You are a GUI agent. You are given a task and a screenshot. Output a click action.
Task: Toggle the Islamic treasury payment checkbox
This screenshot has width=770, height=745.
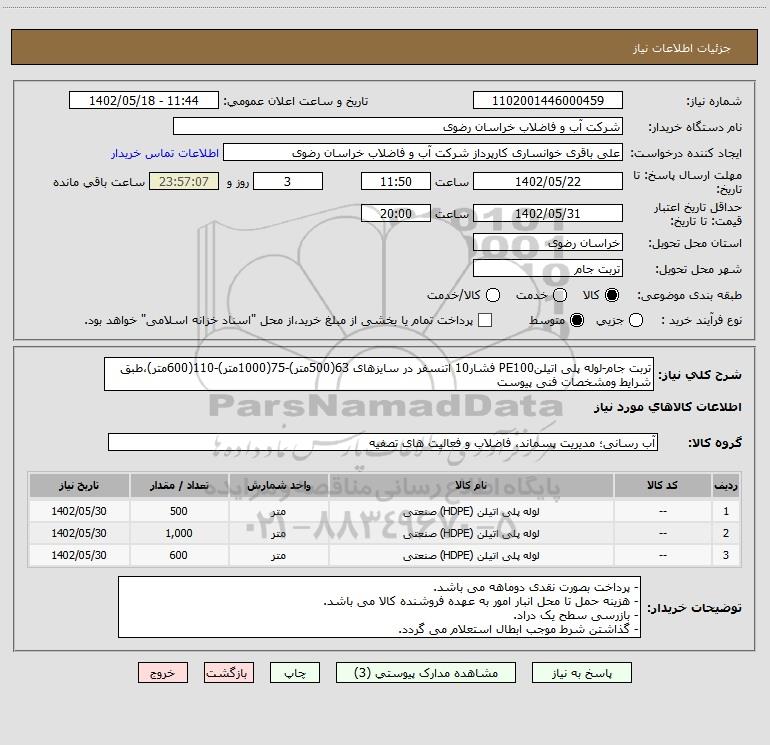(x=485, y=320)
